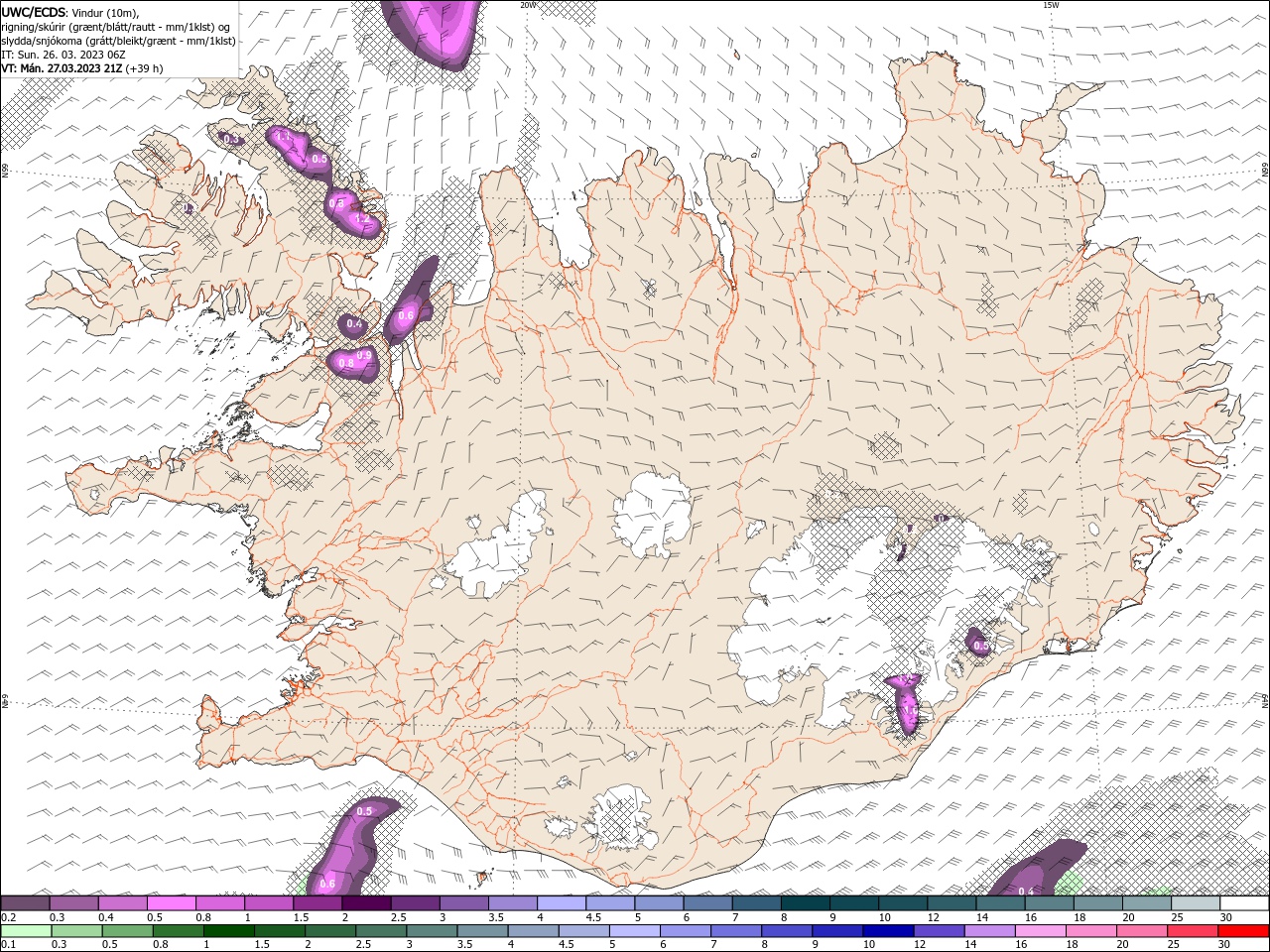The height and width of the screenshot is (952, 1270).
Task: Click the 1.2 snowfall value label
Action: point(361,217)
